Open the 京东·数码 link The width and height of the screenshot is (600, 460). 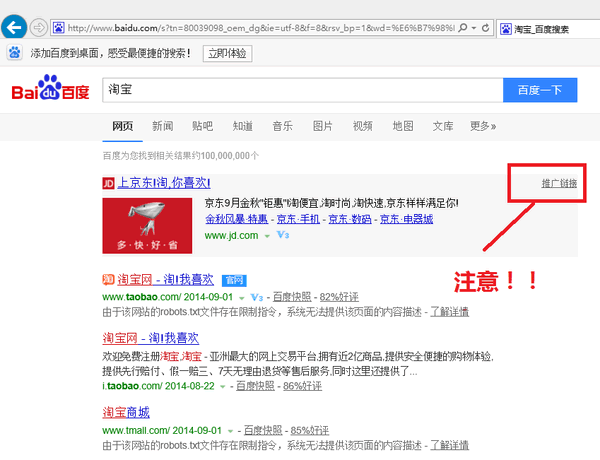click(x=350, y=219)
